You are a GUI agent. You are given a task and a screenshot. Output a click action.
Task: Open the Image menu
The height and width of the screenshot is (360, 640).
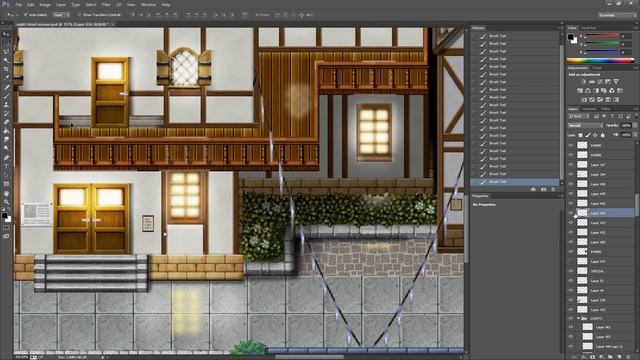[x=45, y=4]
